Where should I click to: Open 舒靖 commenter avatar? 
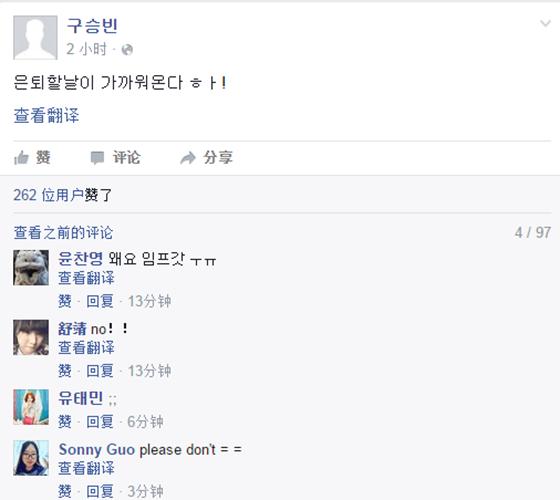31,337
